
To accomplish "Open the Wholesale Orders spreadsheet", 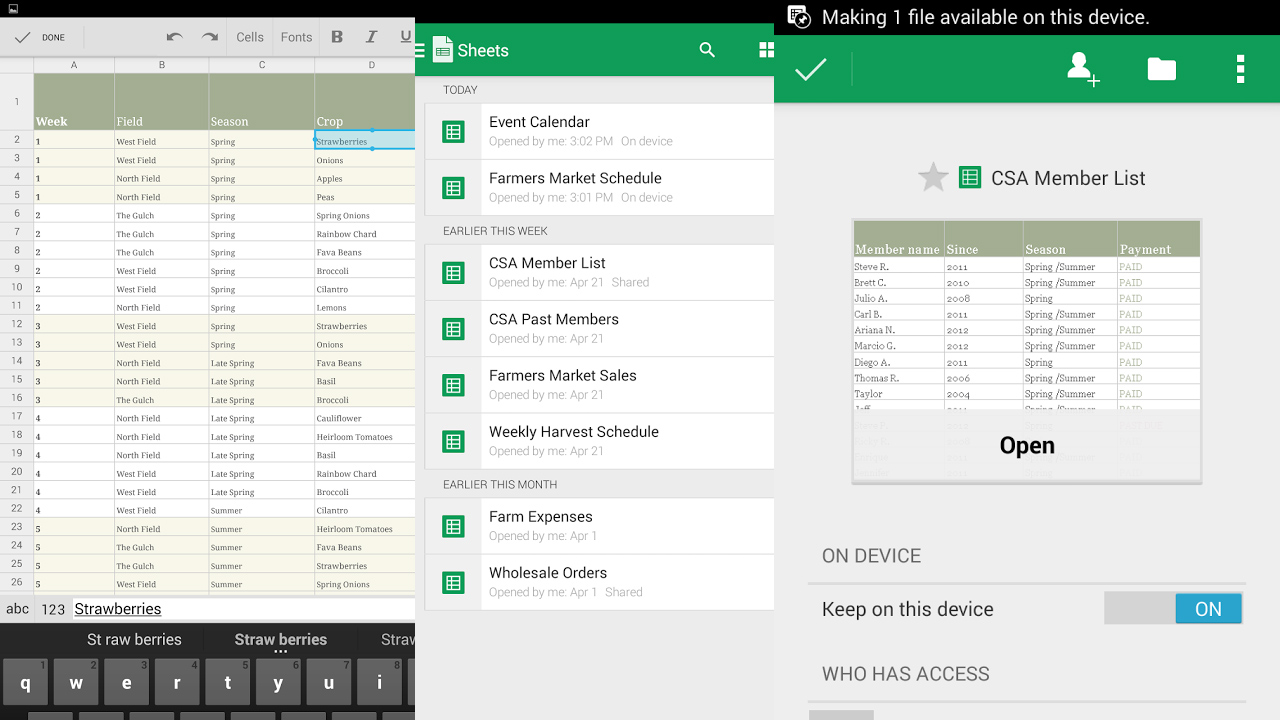I will coord(600,582).
